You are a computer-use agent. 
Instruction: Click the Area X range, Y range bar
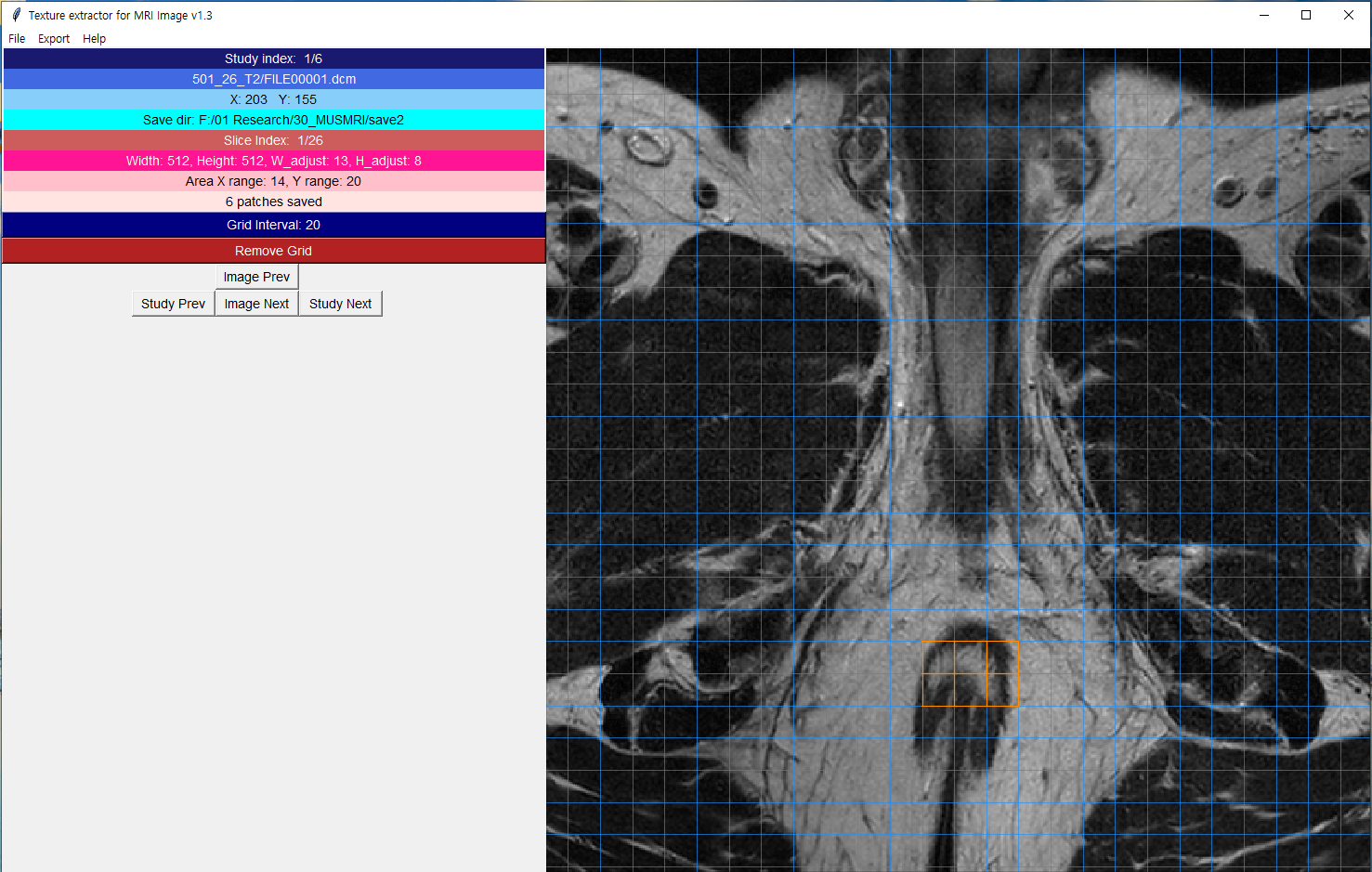[273, 180]
